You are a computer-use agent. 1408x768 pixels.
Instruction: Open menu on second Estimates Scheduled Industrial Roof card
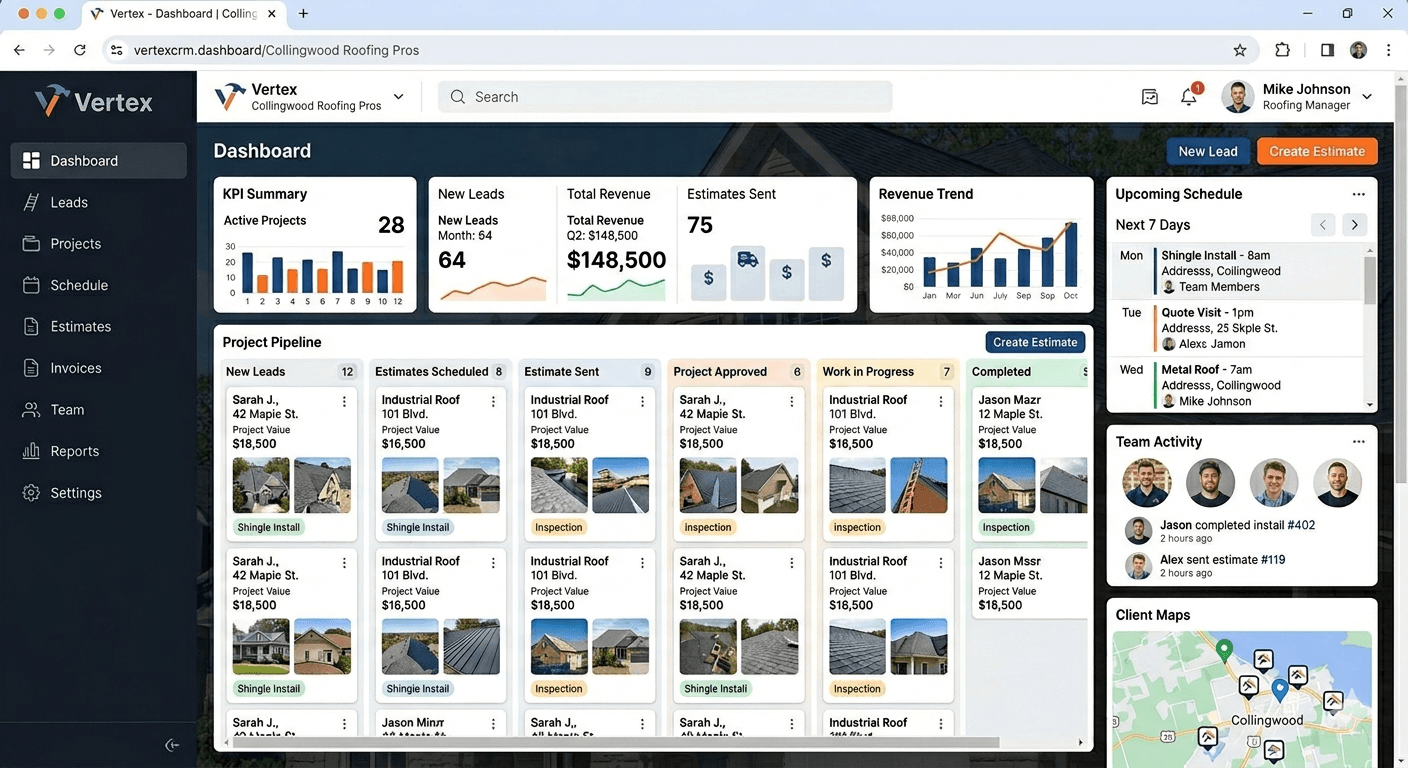493,563
